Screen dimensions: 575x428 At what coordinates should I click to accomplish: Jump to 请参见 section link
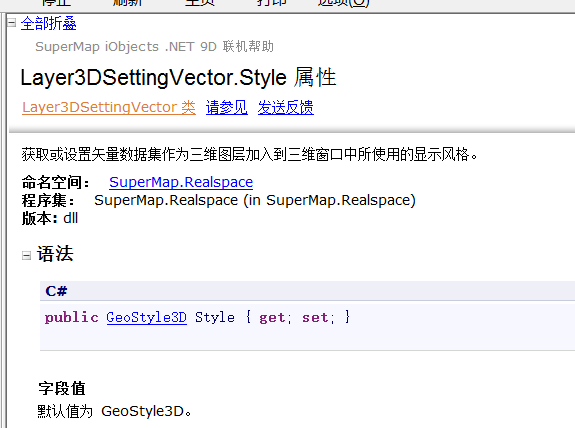tap(227, 107)
